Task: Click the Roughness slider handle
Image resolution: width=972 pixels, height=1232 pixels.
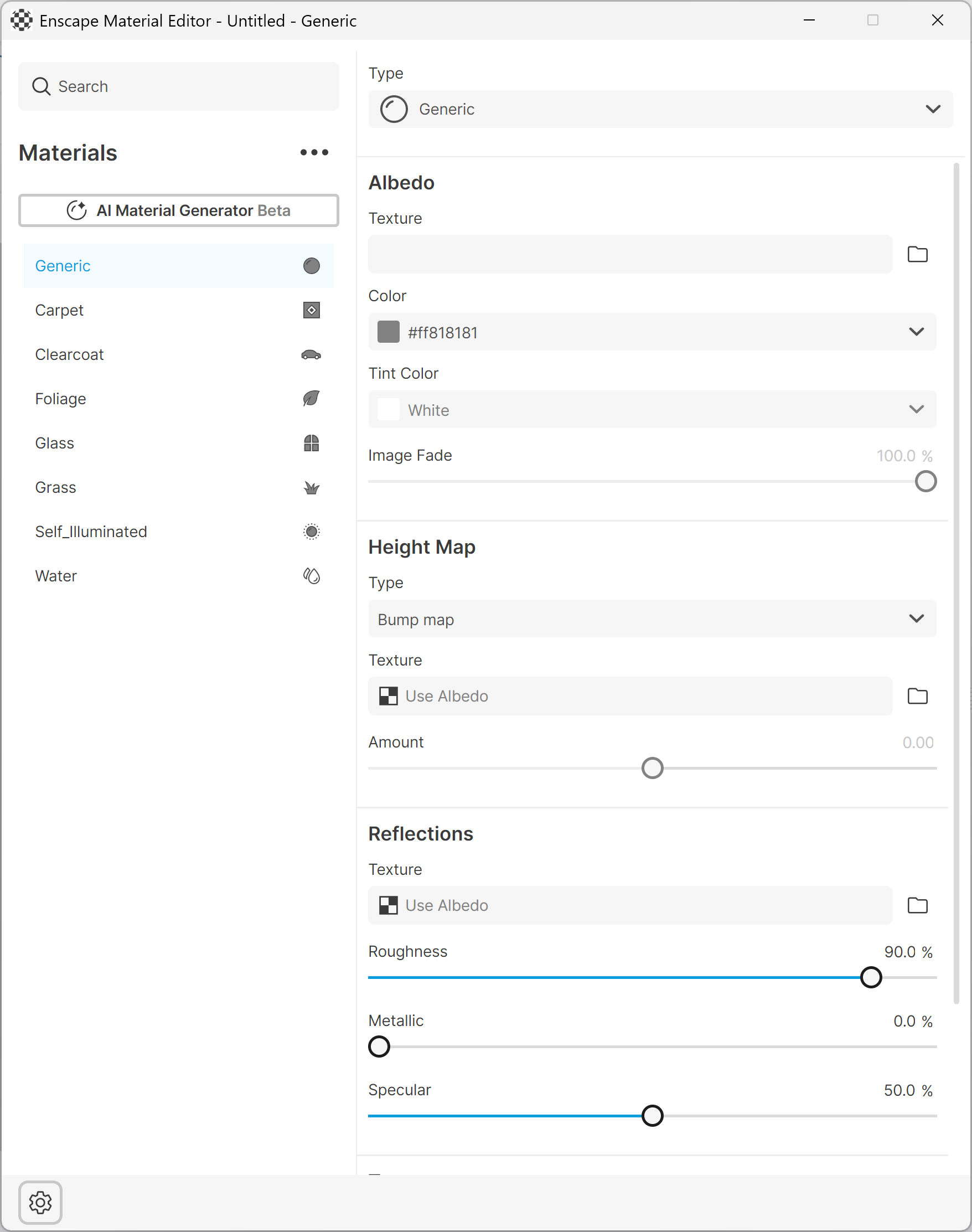Action: point(871,977)
